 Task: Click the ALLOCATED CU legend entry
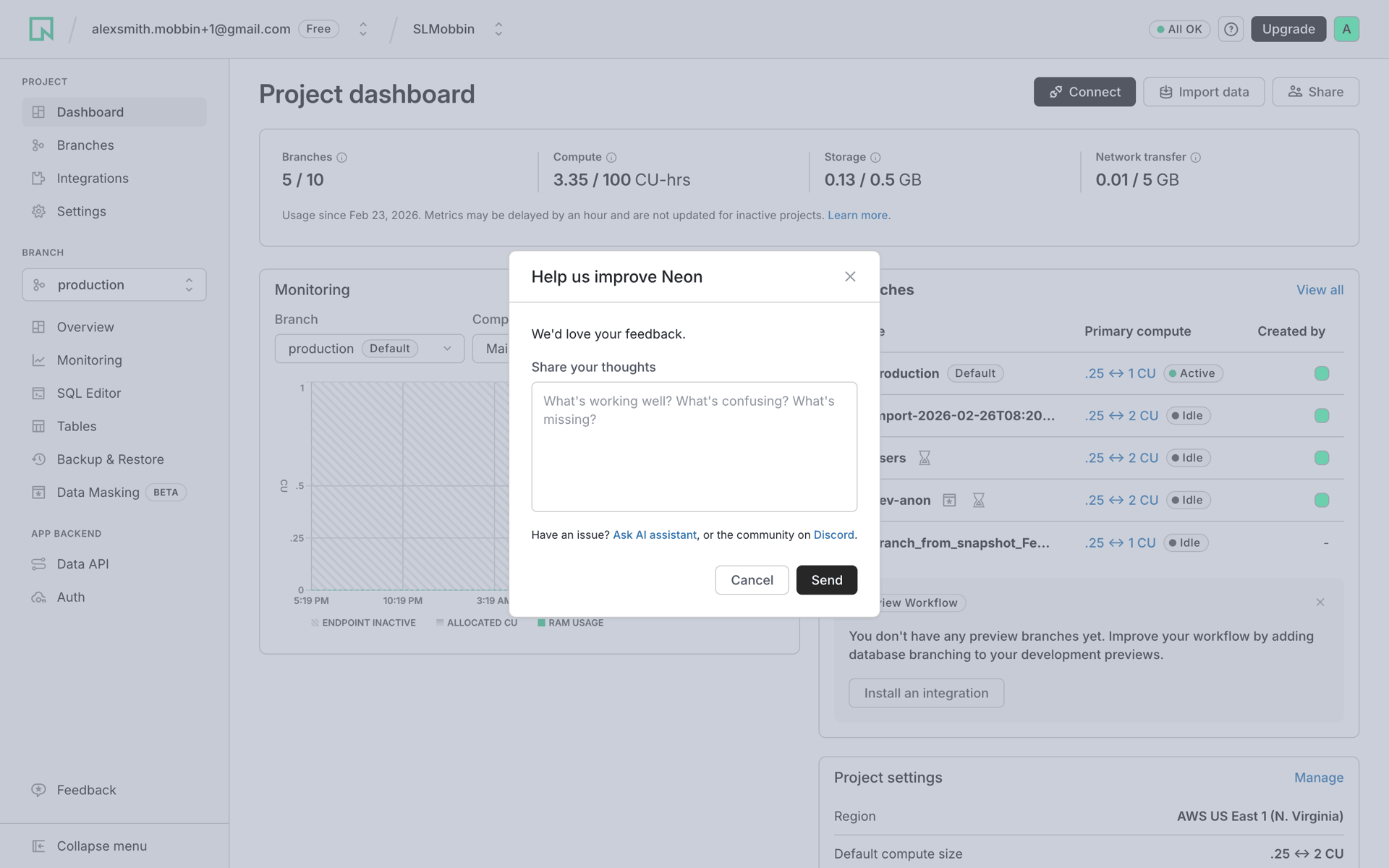click(477, 623)
